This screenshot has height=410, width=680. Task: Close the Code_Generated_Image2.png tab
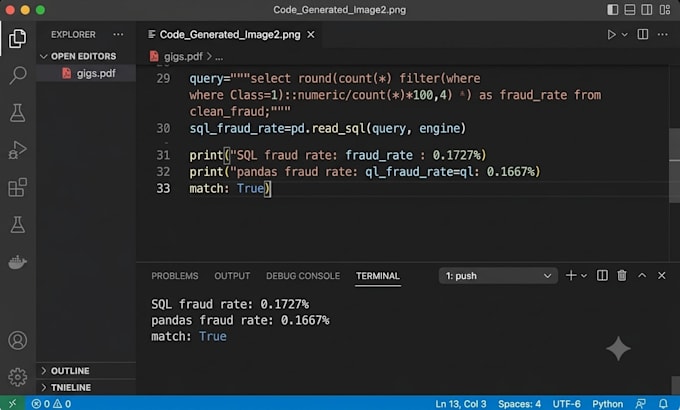pyautogui.click(x=311, y=35)
